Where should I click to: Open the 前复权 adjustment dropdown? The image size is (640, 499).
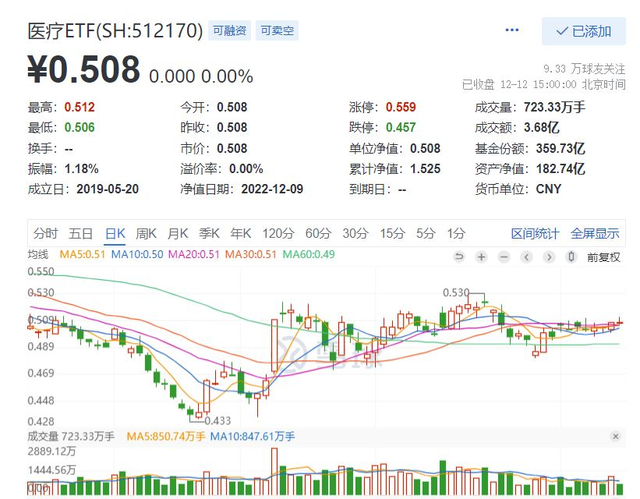tap(603, 257)
